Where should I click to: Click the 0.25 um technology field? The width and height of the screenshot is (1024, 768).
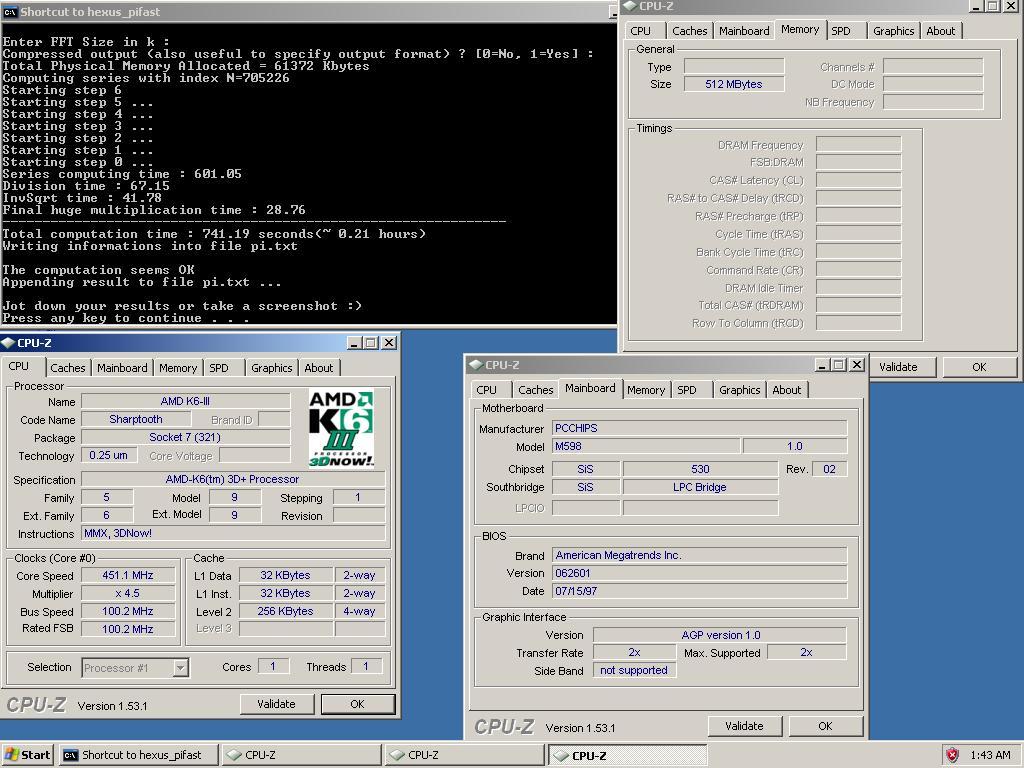108,455
